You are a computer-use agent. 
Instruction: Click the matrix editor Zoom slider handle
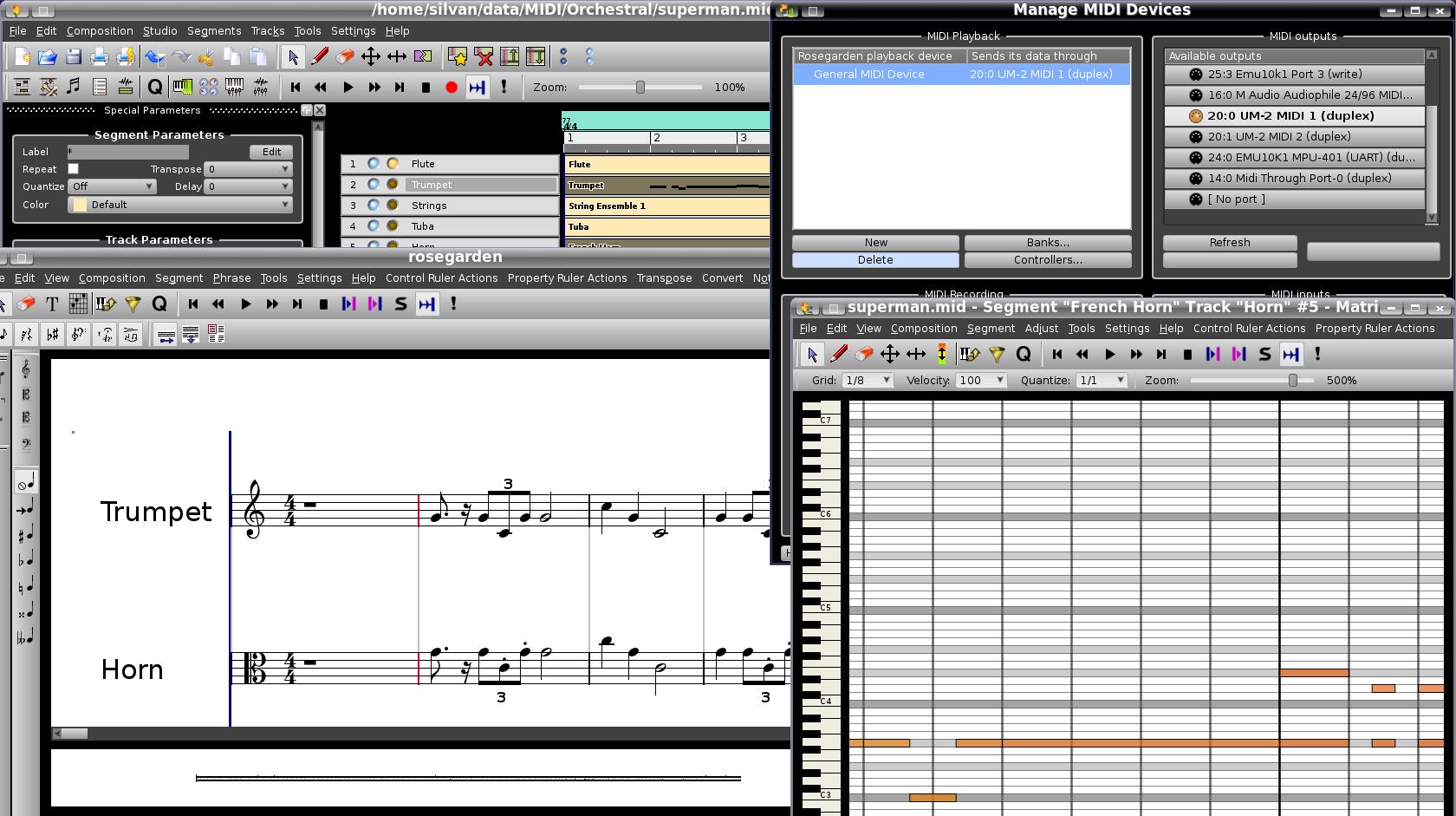[x=1293, y=381]
